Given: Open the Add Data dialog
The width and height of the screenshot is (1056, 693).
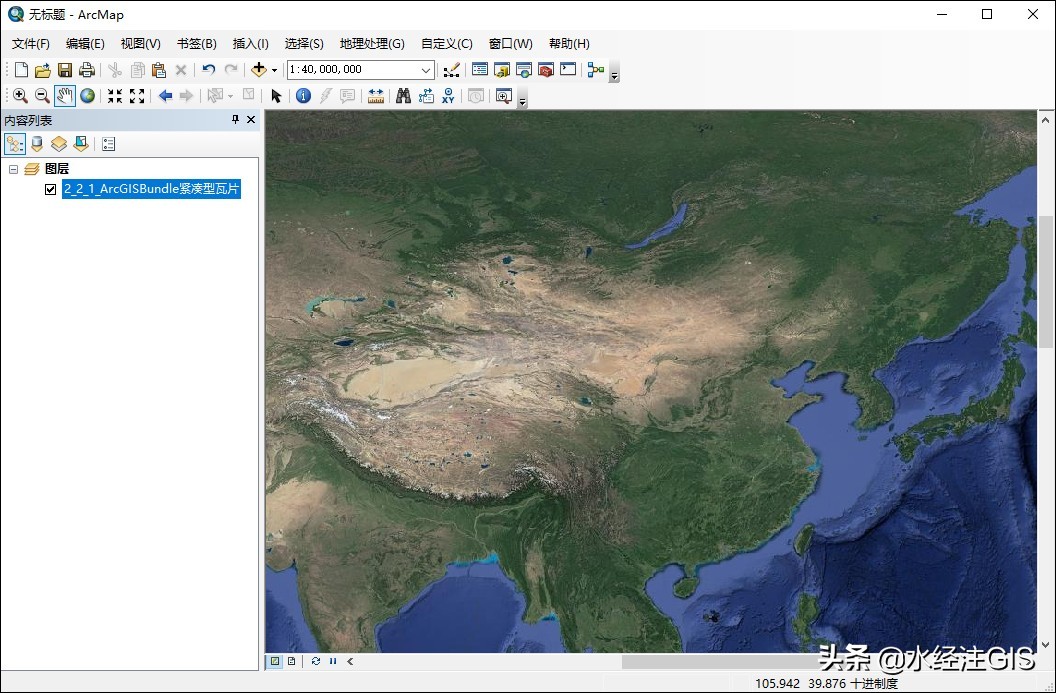Looking at the screenshot, I should click(x=259, y=69).
